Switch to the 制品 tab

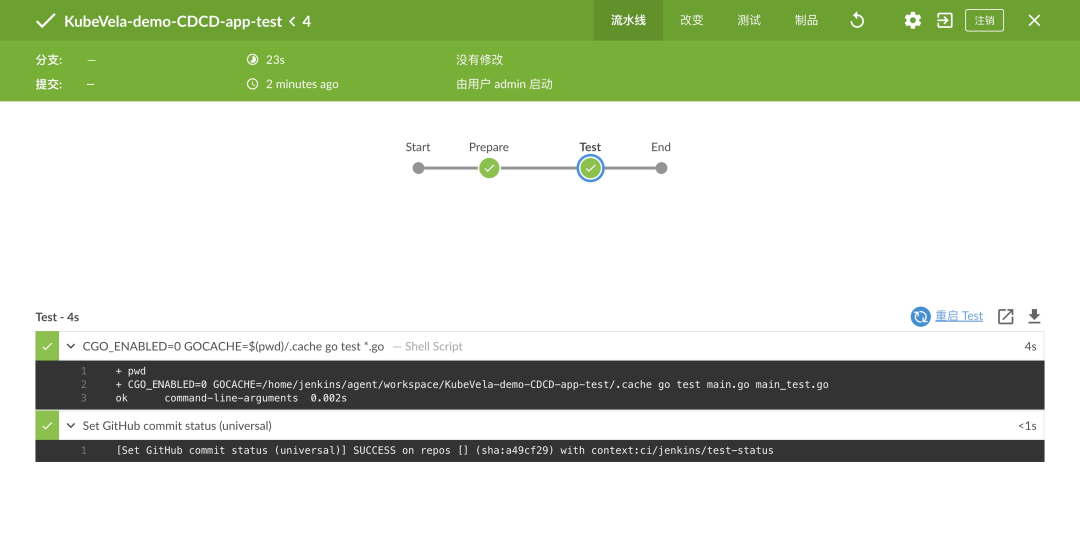coord(806,21)
